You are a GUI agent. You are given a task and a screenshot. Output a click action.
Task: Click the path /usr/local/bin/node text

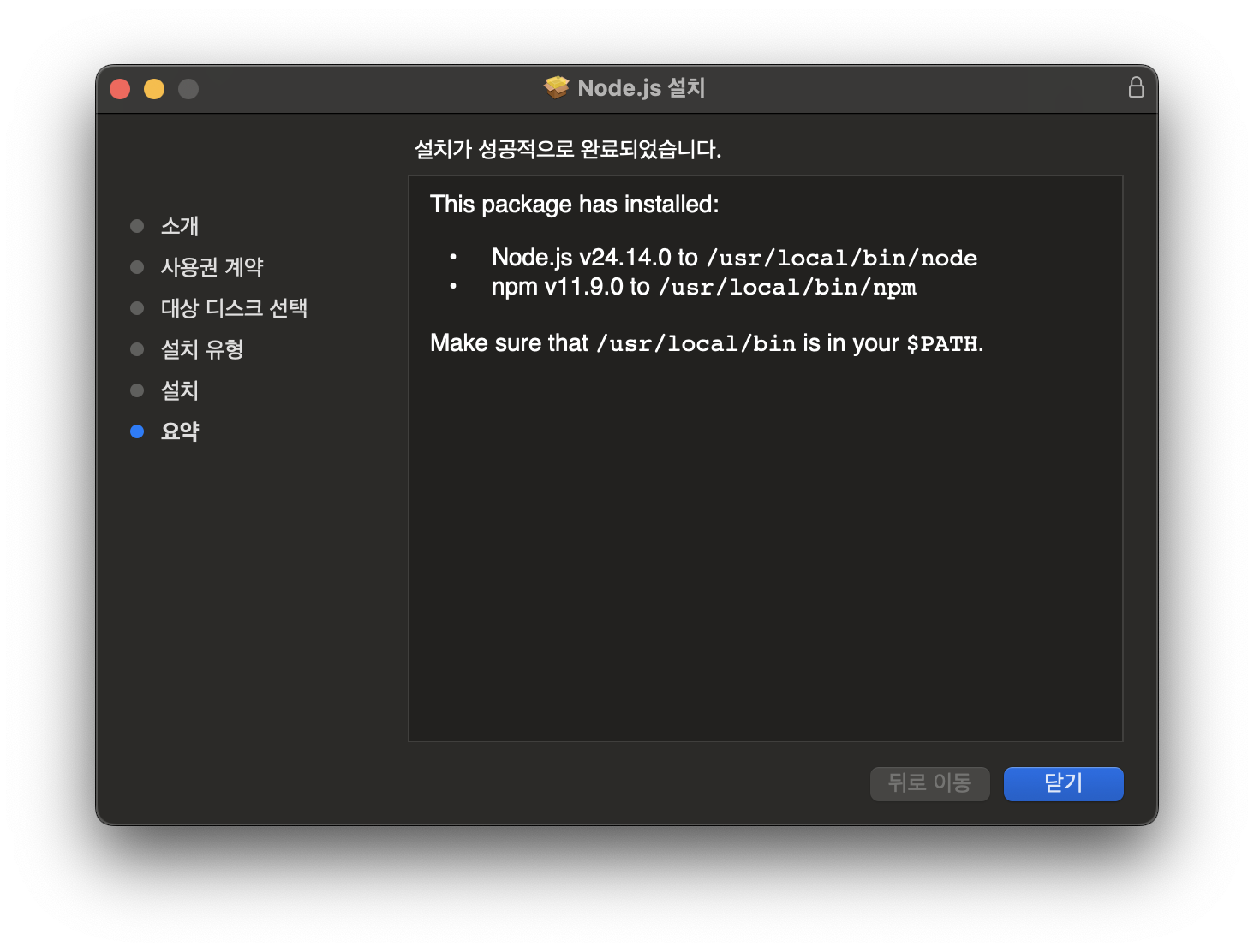841,257
